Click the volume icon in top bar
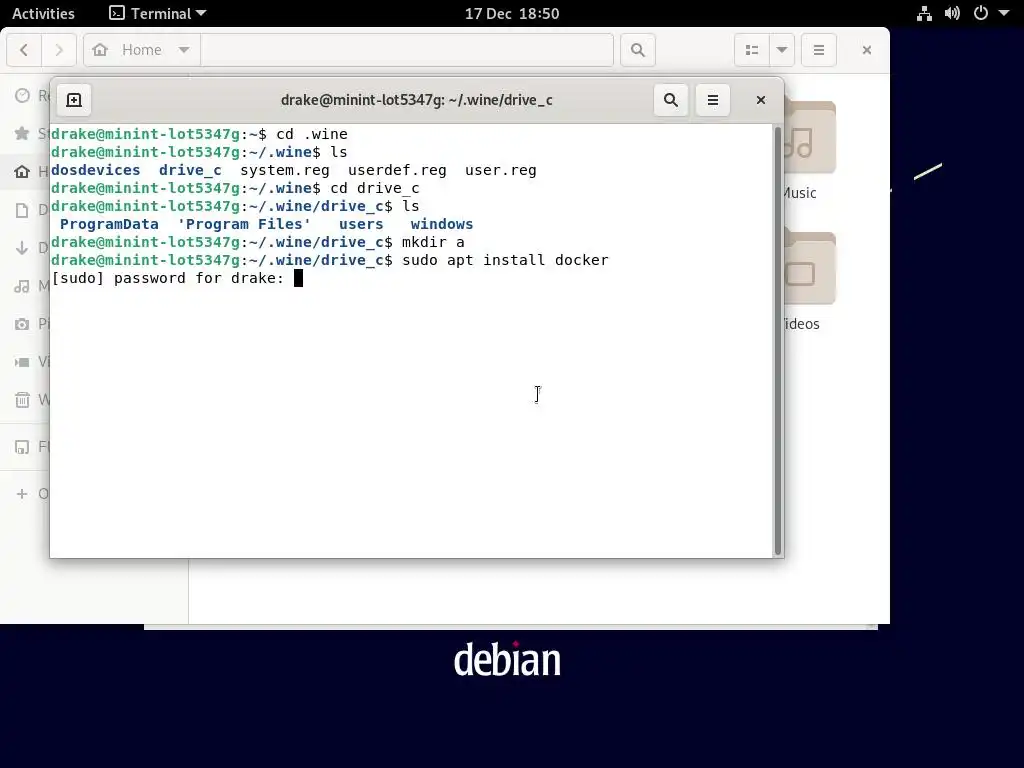Image resolution: width=1024 pixels, height=768 pixels. click(x=952, y=13)
